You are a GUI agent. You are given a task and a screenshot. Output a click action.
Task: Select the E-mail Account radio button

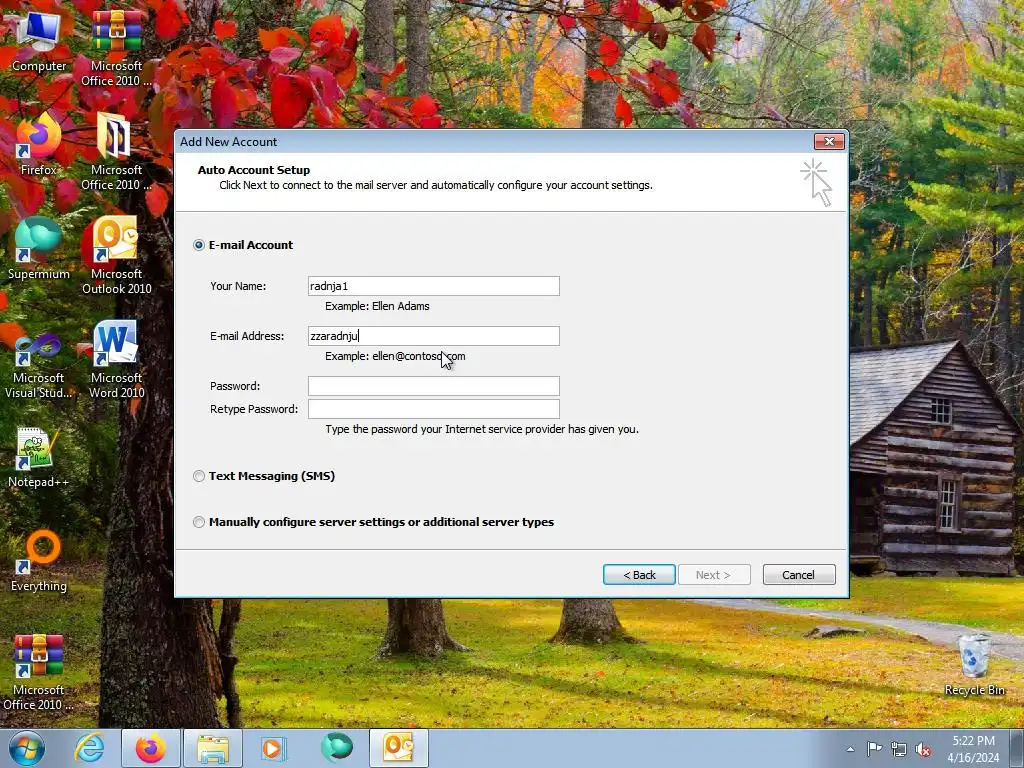[x=199, y=245]
